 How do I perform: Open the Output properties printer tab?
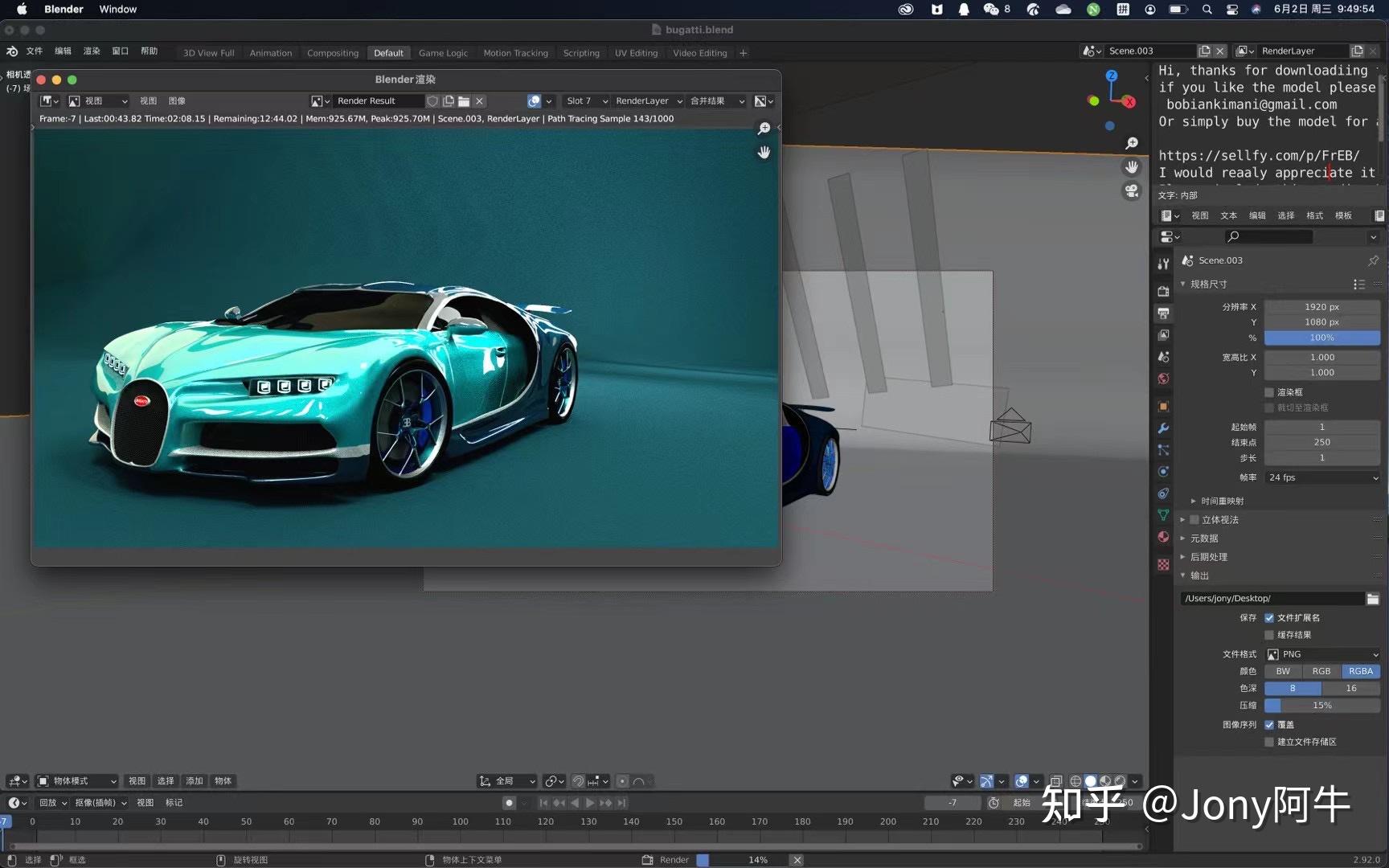coord(1163,313)
